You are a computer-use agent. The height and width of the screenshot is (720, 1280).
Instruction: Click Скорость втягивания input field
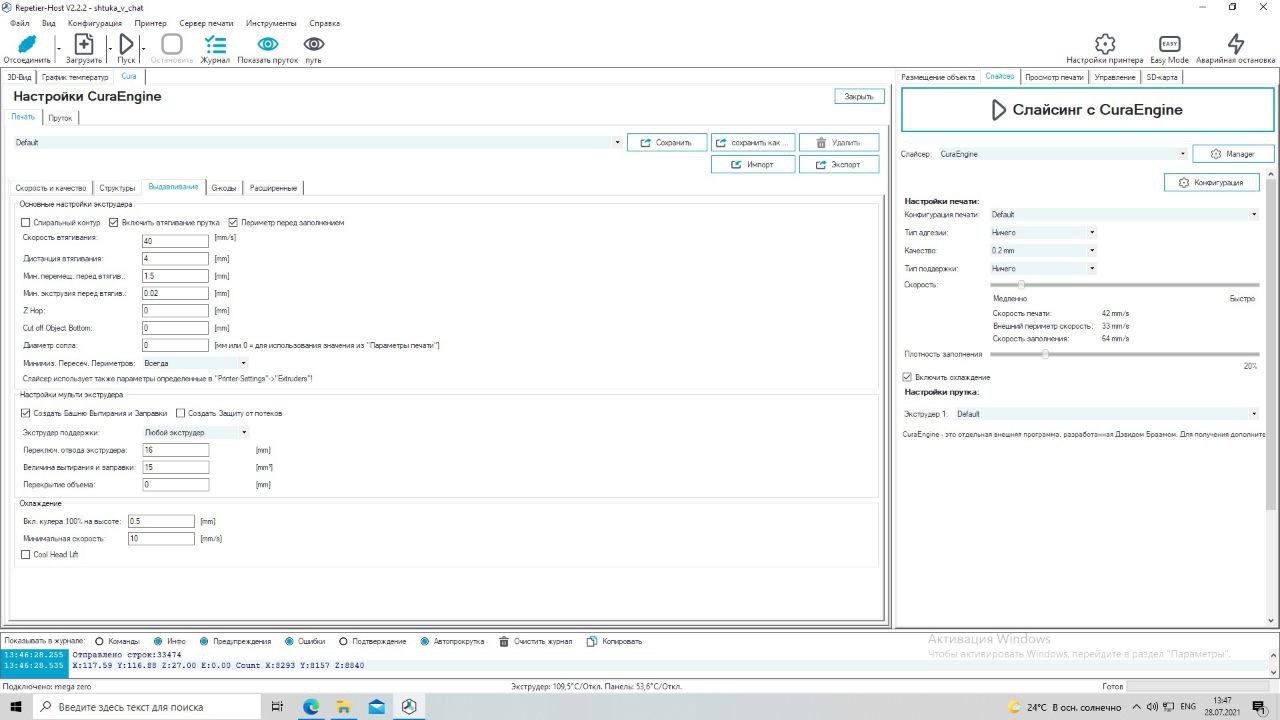[x=175, y=241]
